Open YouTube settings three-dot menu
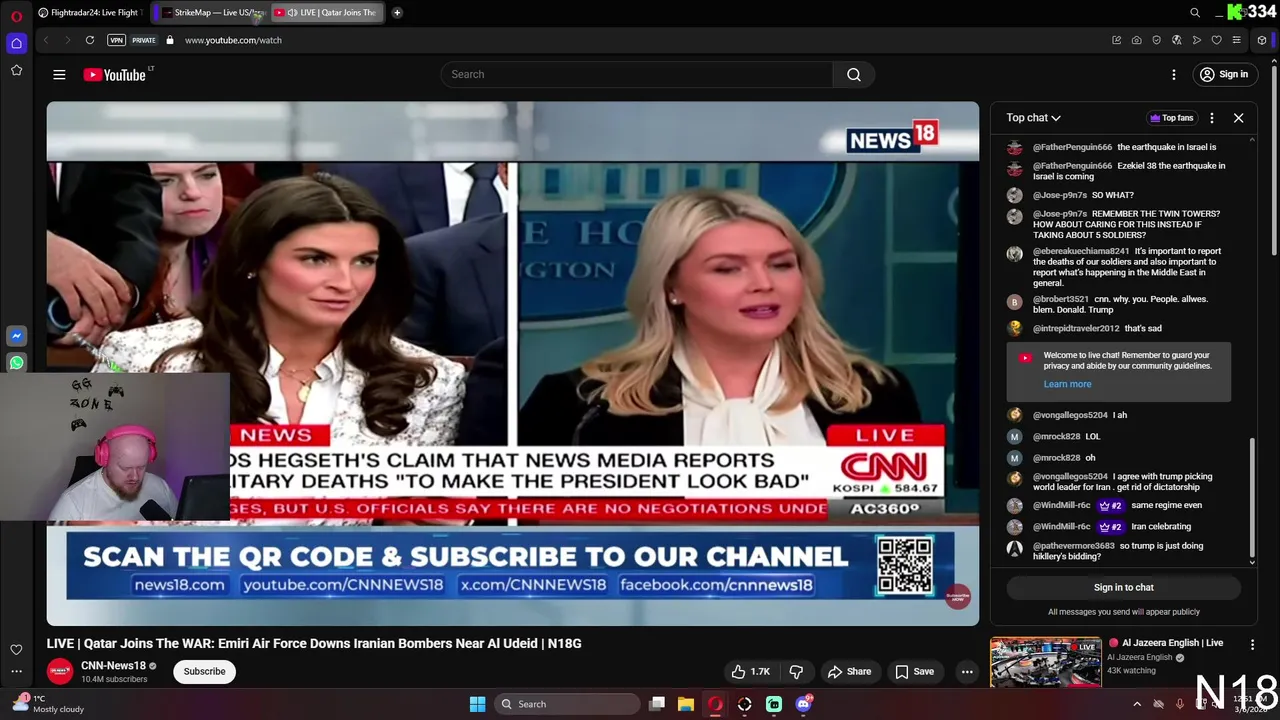Image resolution: width=1280 pixels, height=720 pixels. (x=1174, y=74)
